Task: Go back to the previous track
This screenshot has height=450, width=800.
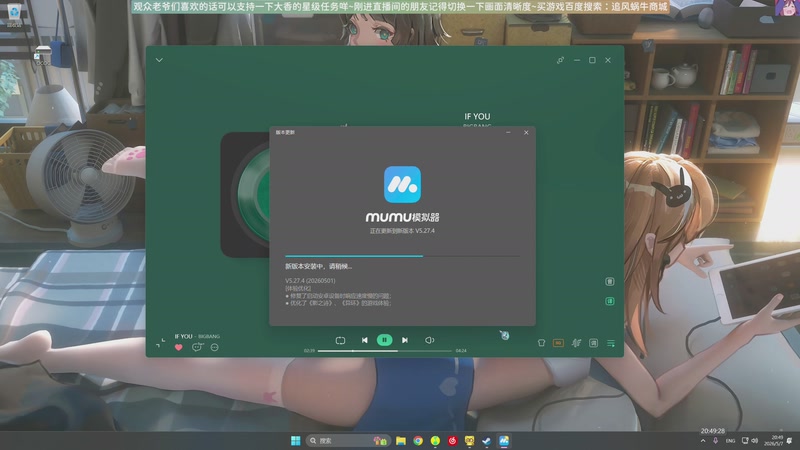Action: coord(364,340)
